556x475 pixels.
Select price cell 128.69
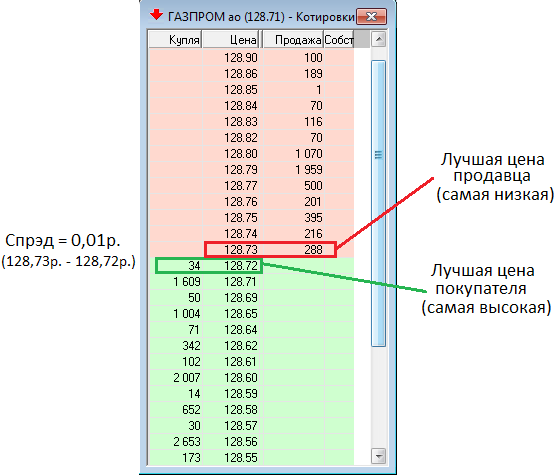232,298
